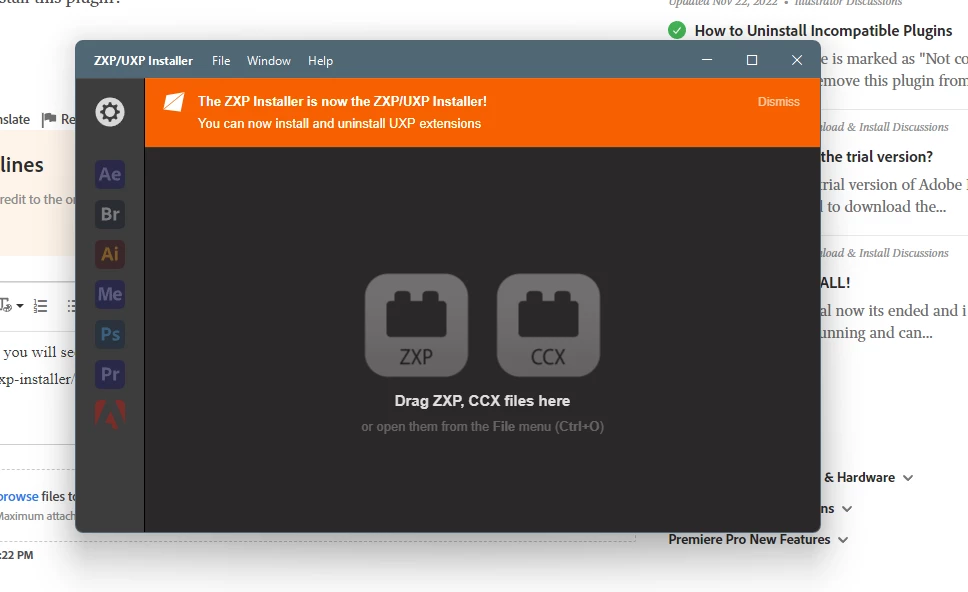Minimize the ZXP/UXP Installer window
Viewport: 968px width, 592px height.
(707, 60)
